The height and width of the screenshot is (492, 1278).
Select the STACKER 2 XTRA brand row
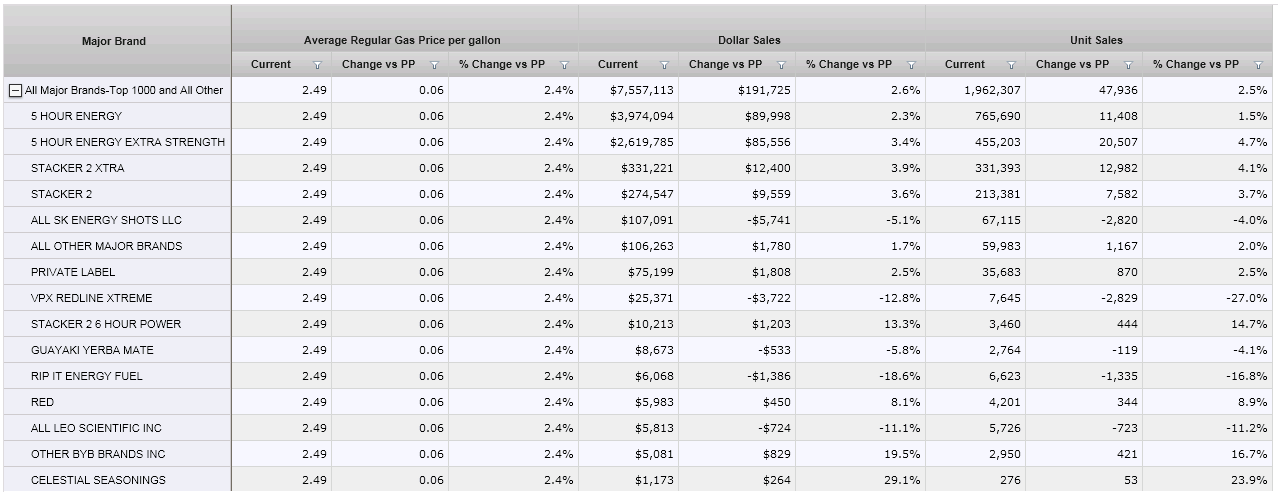(78, 168)
